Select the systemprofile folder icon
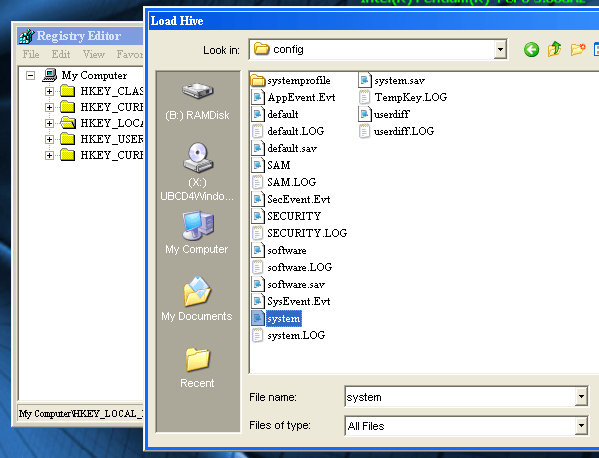599x458 pixels. pyautogui.click(x=258, y=81)
